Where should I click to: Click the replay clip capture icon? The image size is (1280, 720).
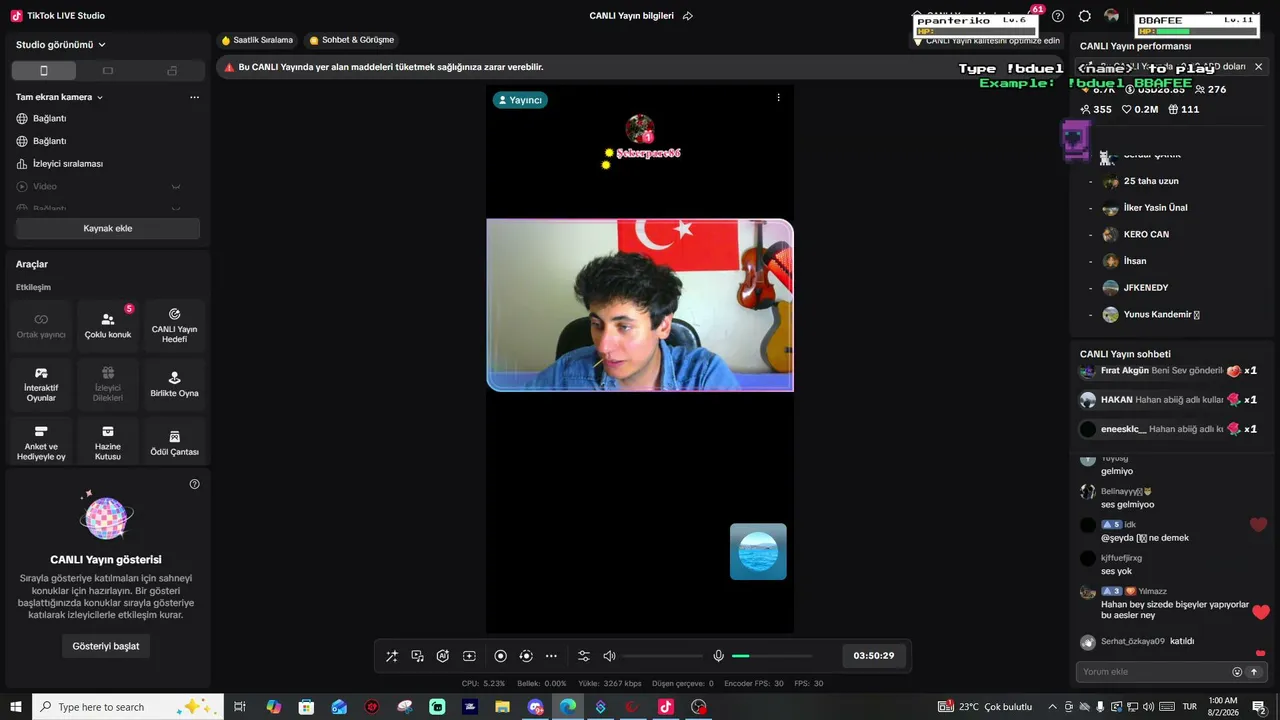[x=526, y=656]
